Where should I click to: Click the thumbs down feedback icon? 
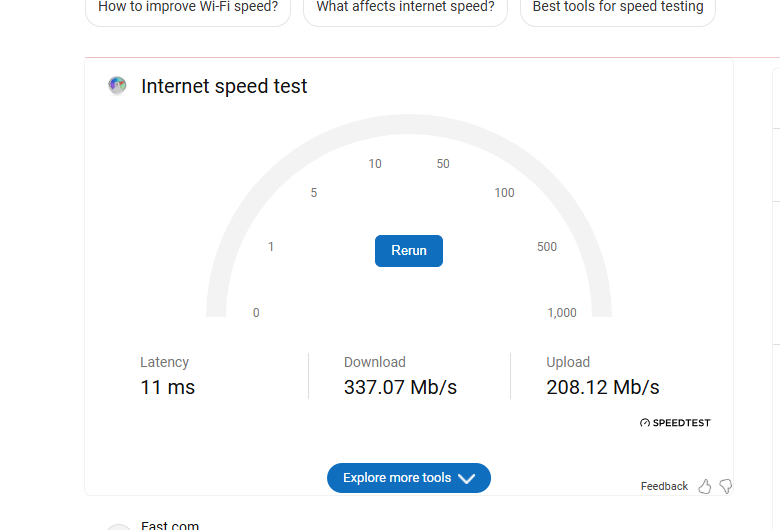click(x=726, y=486)
